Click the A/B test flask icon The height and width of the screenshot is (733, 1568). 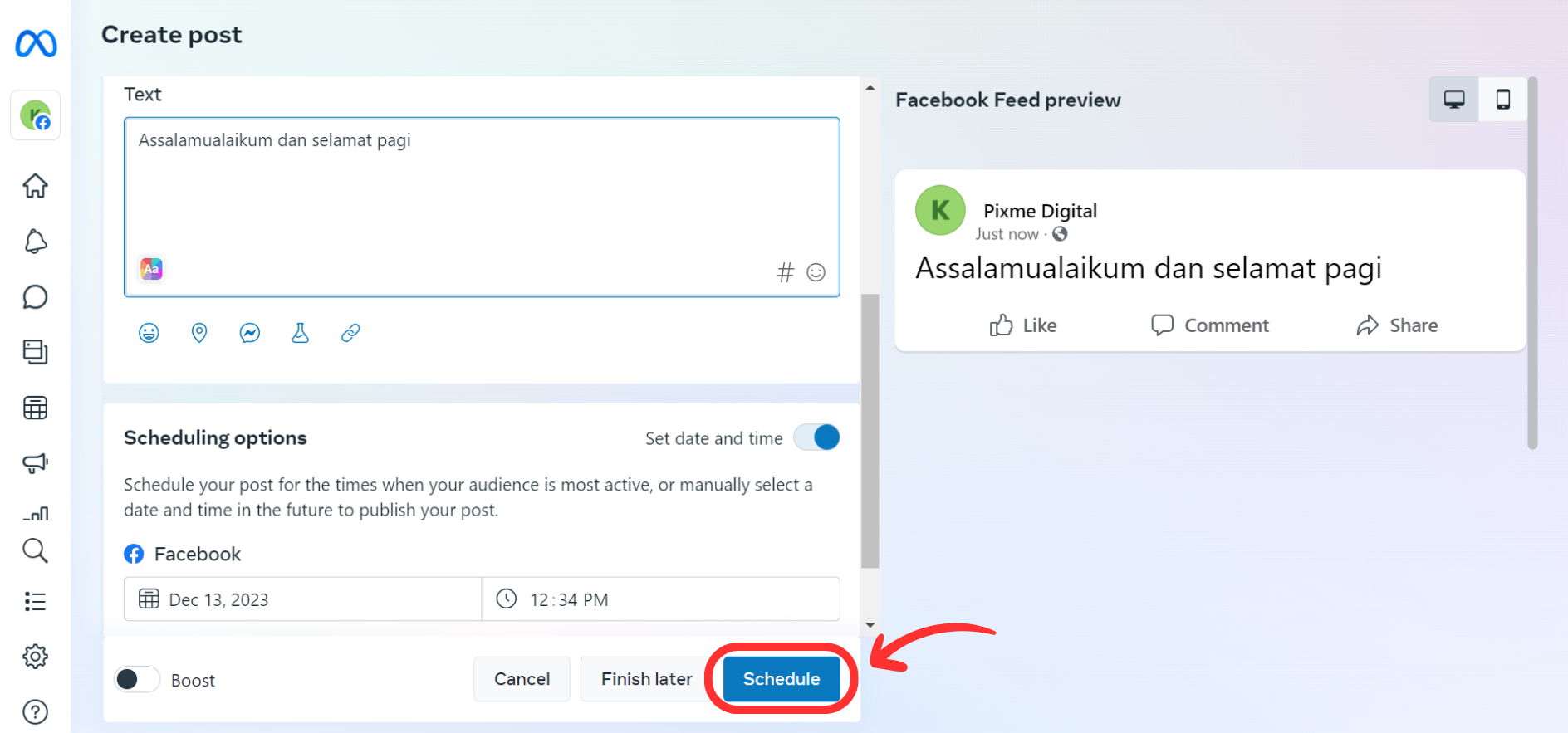pyautogui.click(x=300, y=333)
